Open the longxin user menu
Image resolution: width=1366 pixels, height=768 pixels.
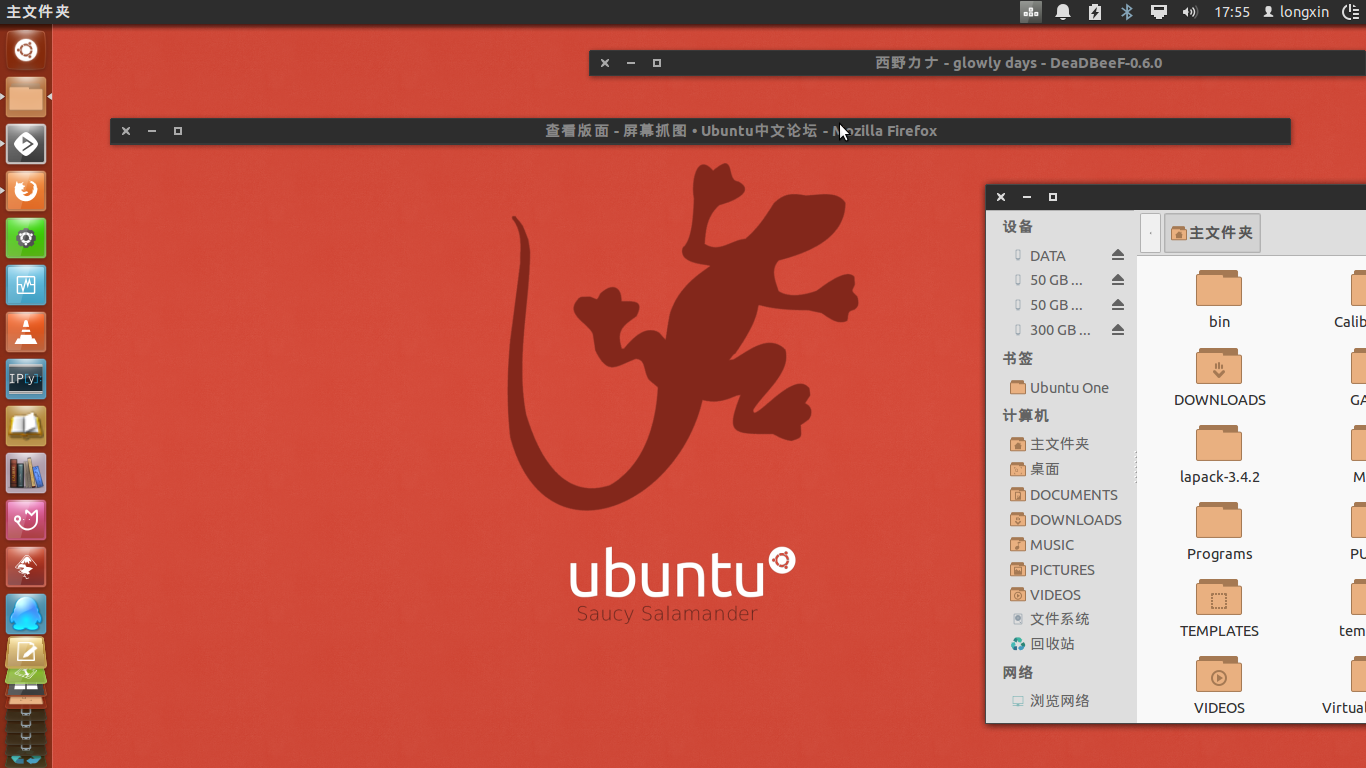tap(1296, 12)
